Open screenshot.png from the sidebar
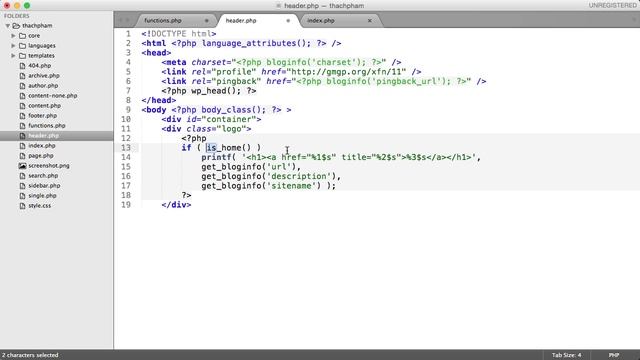This screenshot has width=640, height=360. pos(49,166)
